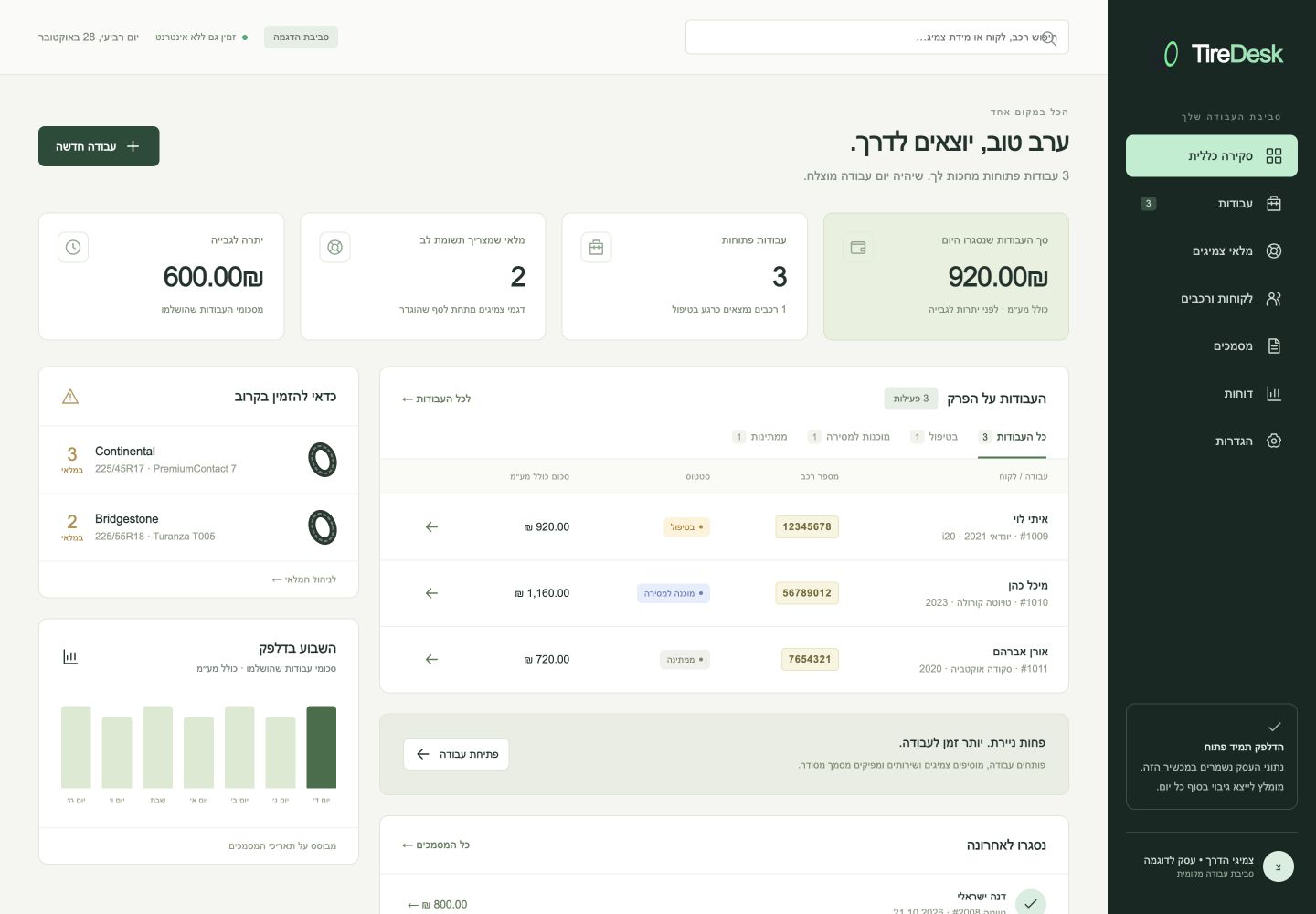Screen dimensions: 1316x914
Task: Click the Continental tire thumbnail
Action: point(323,460)
